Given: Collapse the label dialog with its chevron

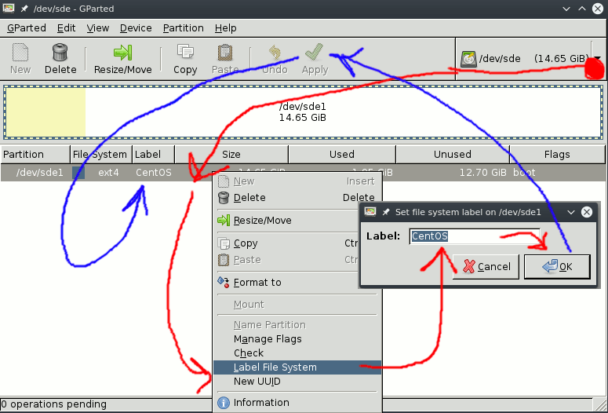Looking at the screenshot, I should (571, 212).
